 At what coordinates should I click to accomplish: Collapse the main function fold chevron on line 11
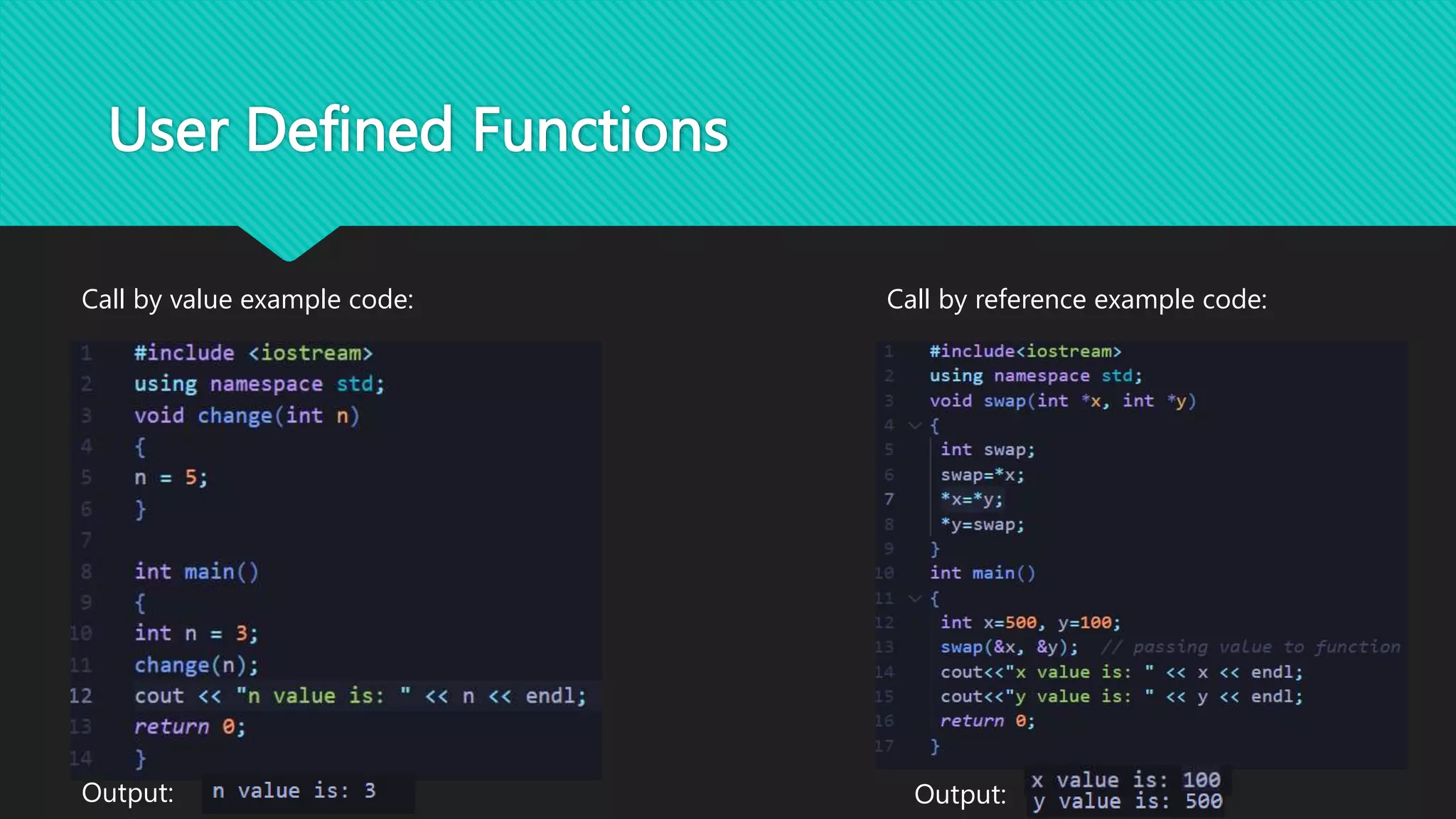coord(915,599)
